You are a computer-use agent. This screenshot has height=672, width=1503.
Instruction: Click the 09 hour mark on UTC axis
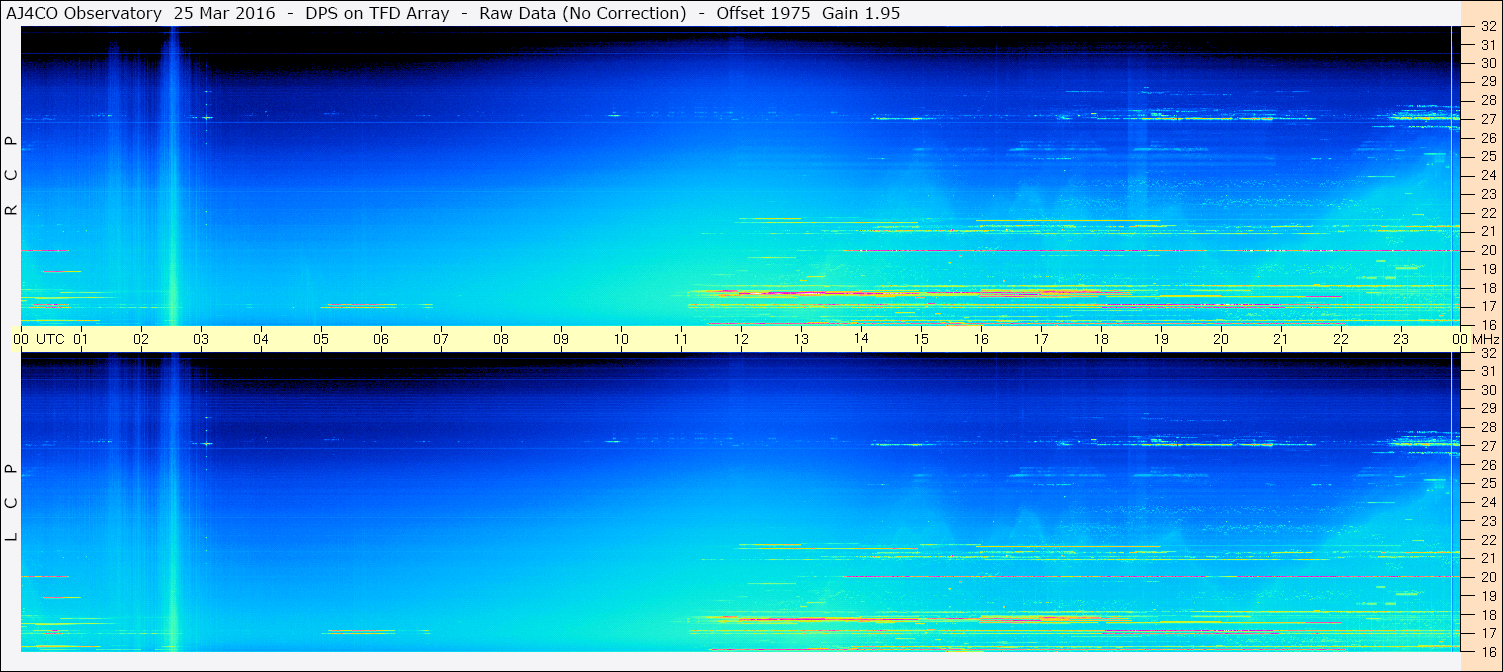pos(561,339)
